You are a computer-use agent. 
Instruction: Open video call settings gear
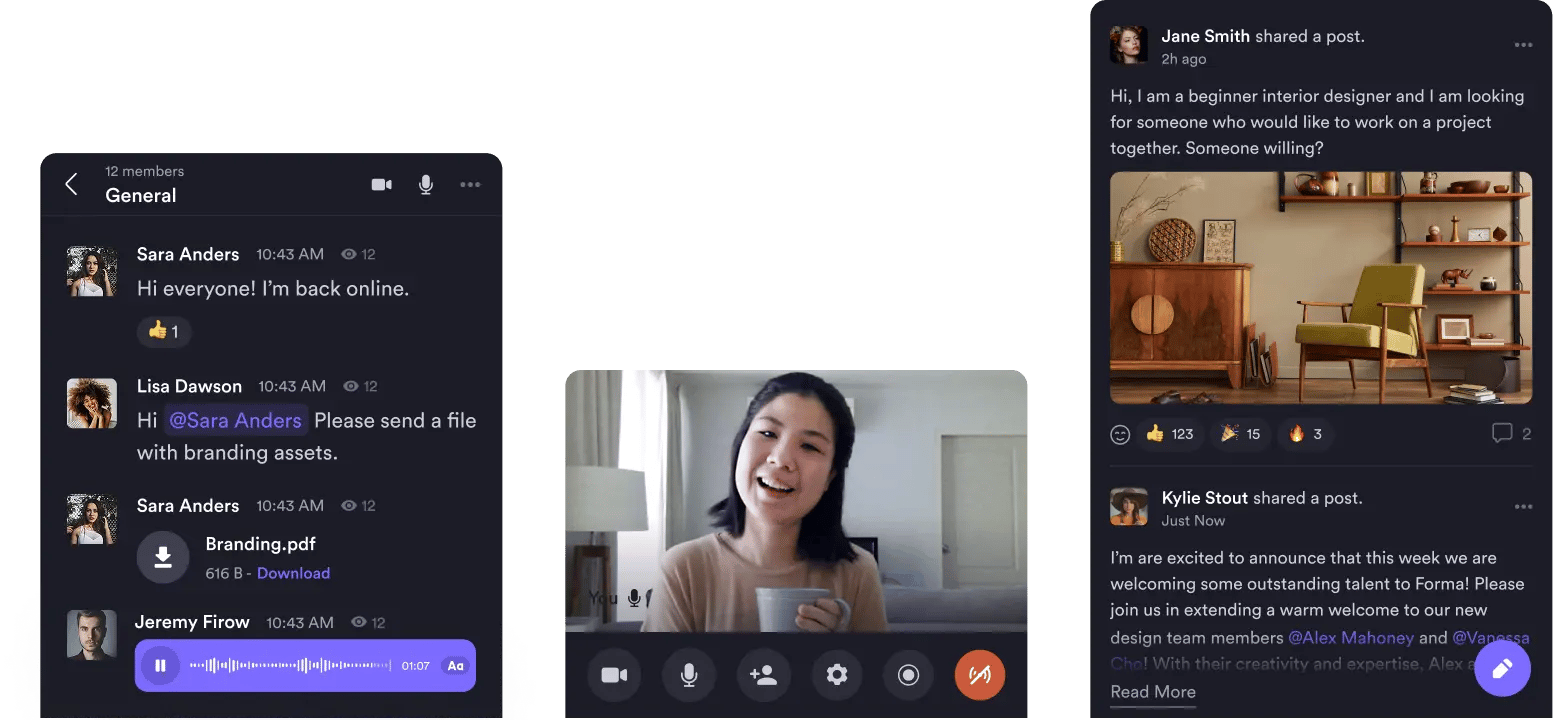point(837,675)
